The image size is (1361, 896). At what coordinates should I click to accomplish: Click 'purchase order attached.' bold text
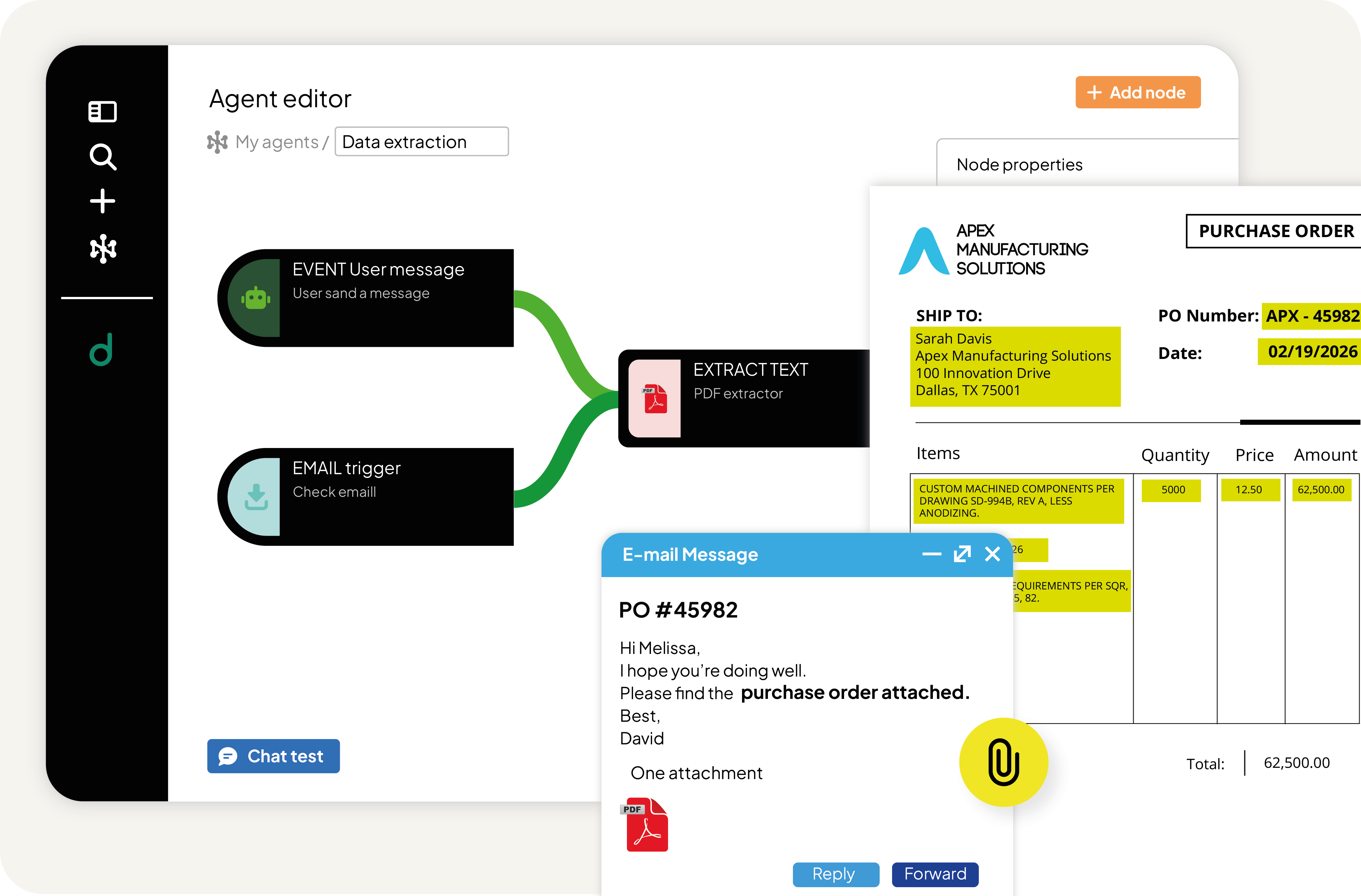pos(855,693)
